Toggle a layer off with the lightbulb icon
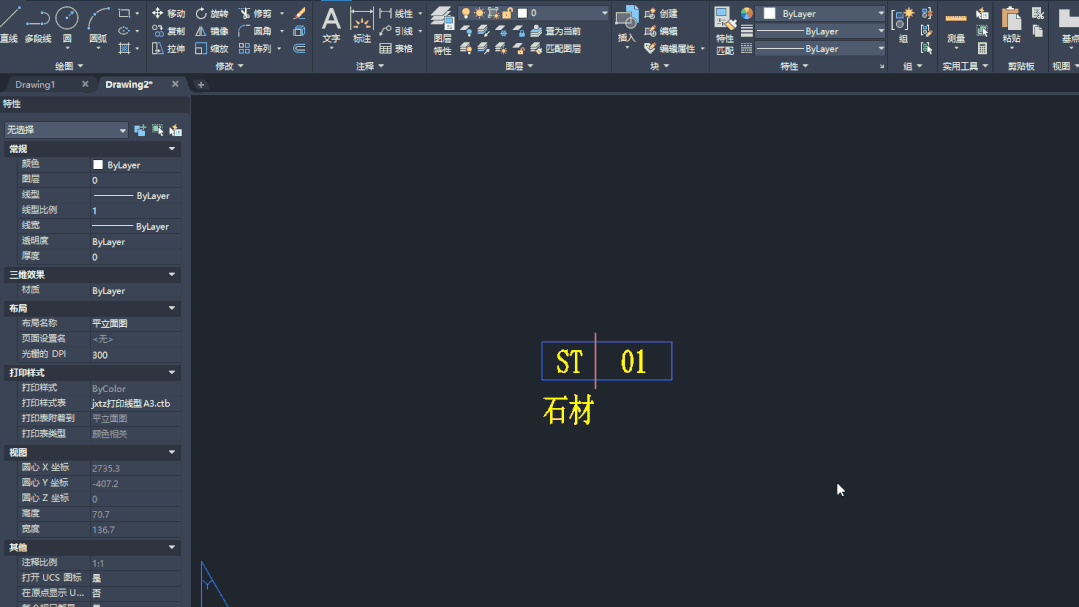The width and height of the screenshot is (1079, 607). pos(467,12)
